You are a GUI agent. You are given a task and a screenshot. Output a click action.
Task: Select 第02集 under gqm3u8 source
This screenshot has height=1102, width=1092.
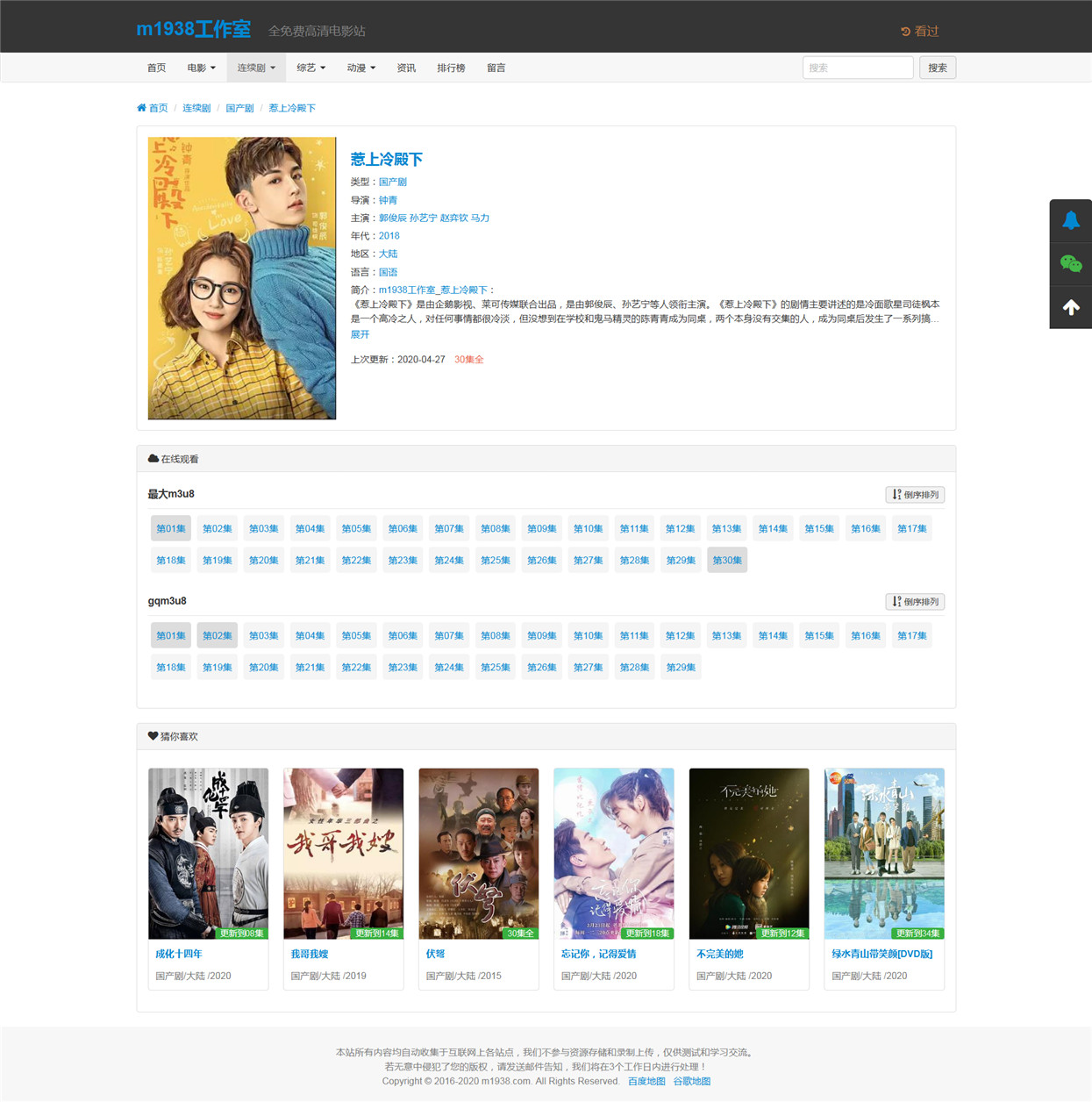(218, 635)
